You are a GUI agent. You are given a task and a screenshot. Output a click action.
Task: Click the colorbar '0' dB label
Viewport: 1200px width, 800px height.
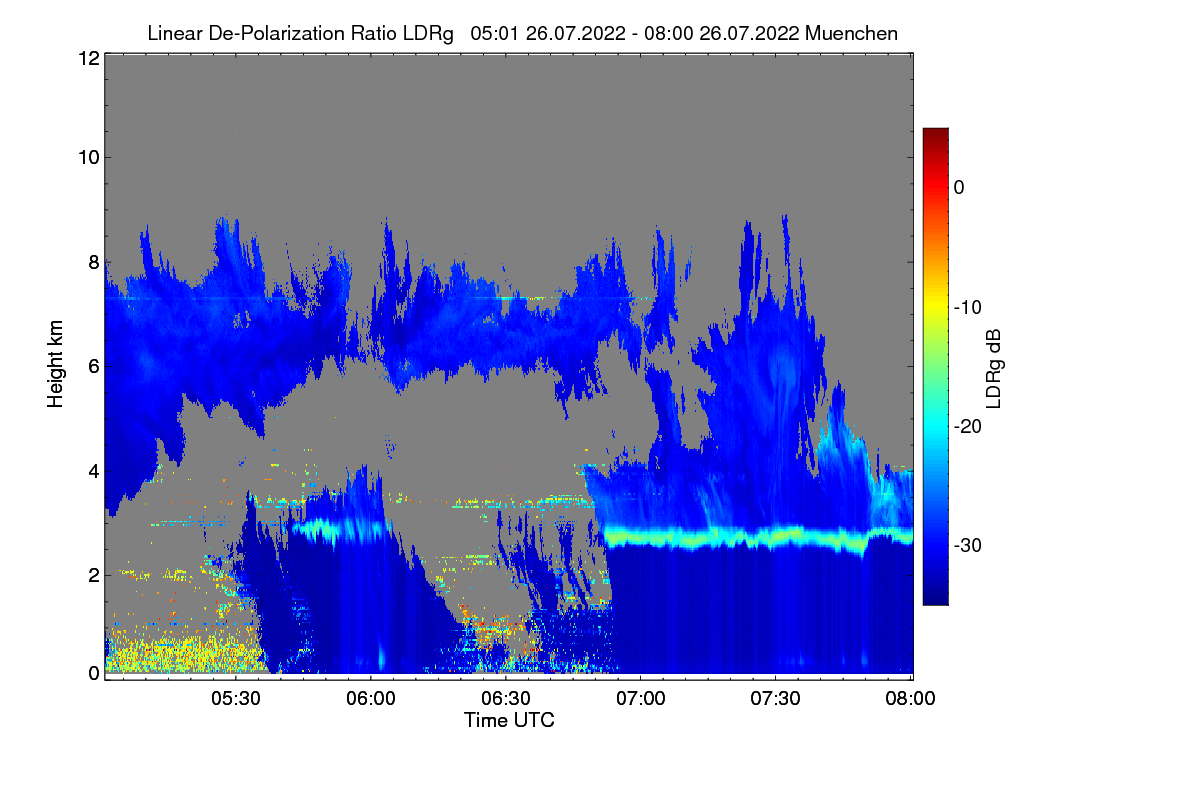(x=959, y=188)
